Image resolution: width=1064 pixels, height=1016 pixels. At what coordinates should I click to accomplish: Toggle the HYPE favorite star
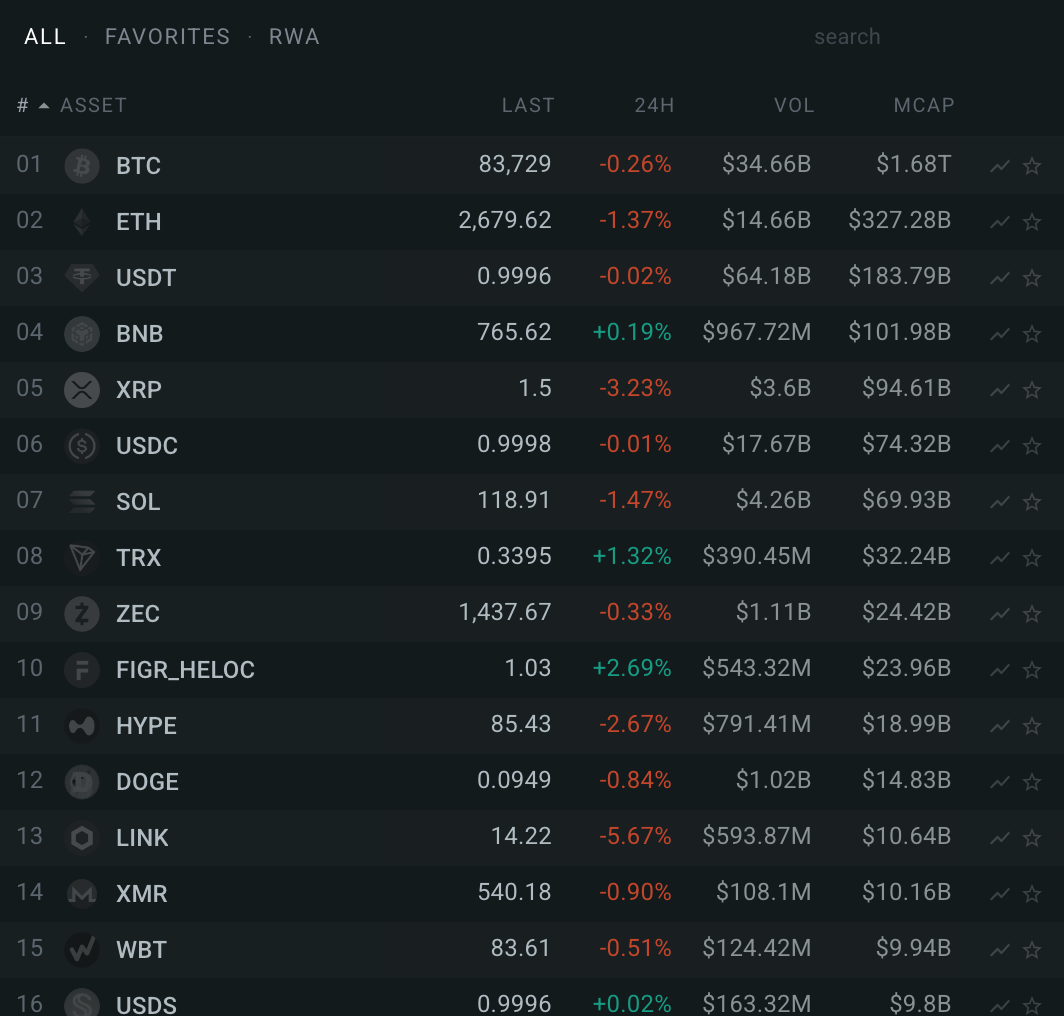1031,726
